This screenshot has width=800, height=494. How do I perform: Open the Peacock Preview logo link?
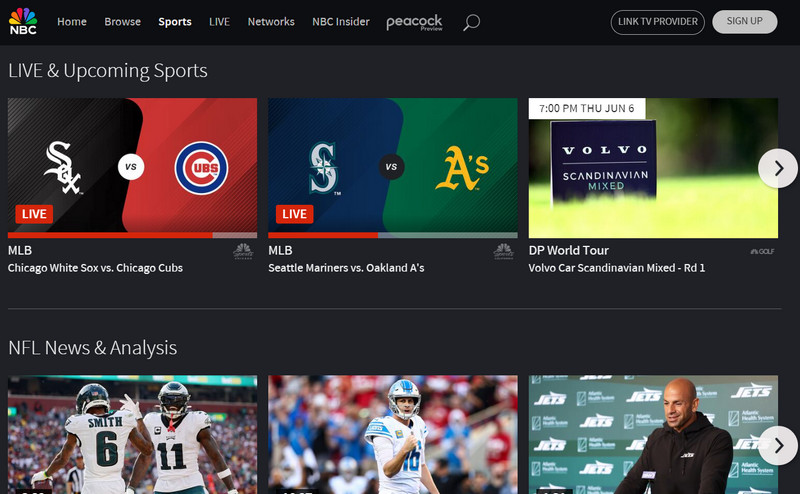(x=414, y=22)
